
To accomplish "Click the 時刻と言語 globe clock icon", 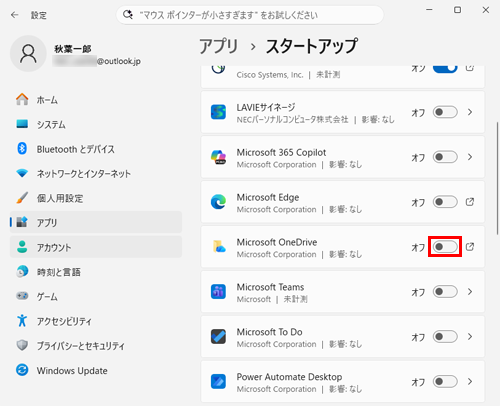I will (22, 272).
